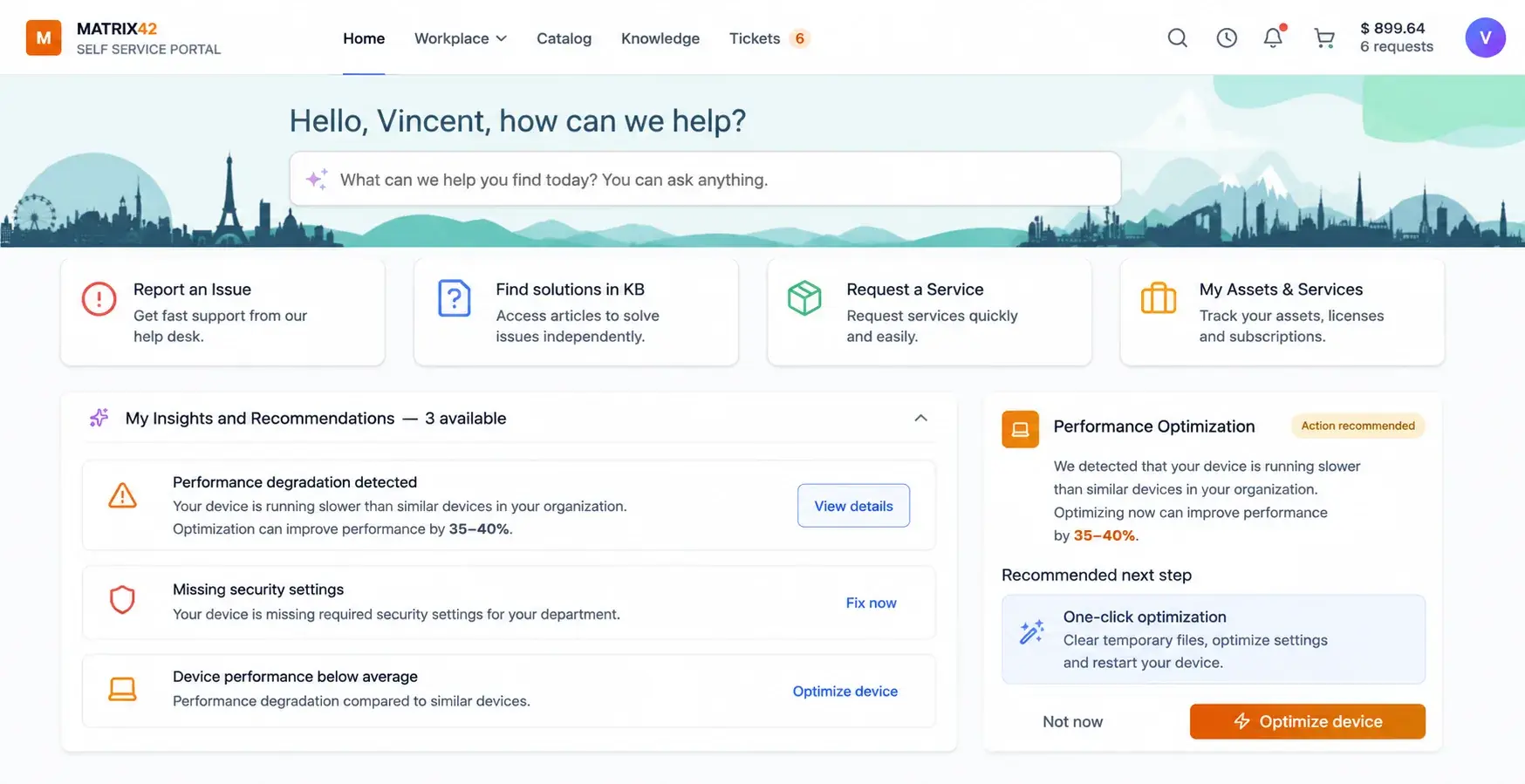The image size is (1525, 784).
Task: Click the Matrix42 orange logo icon
Action: tap(44, 37)
